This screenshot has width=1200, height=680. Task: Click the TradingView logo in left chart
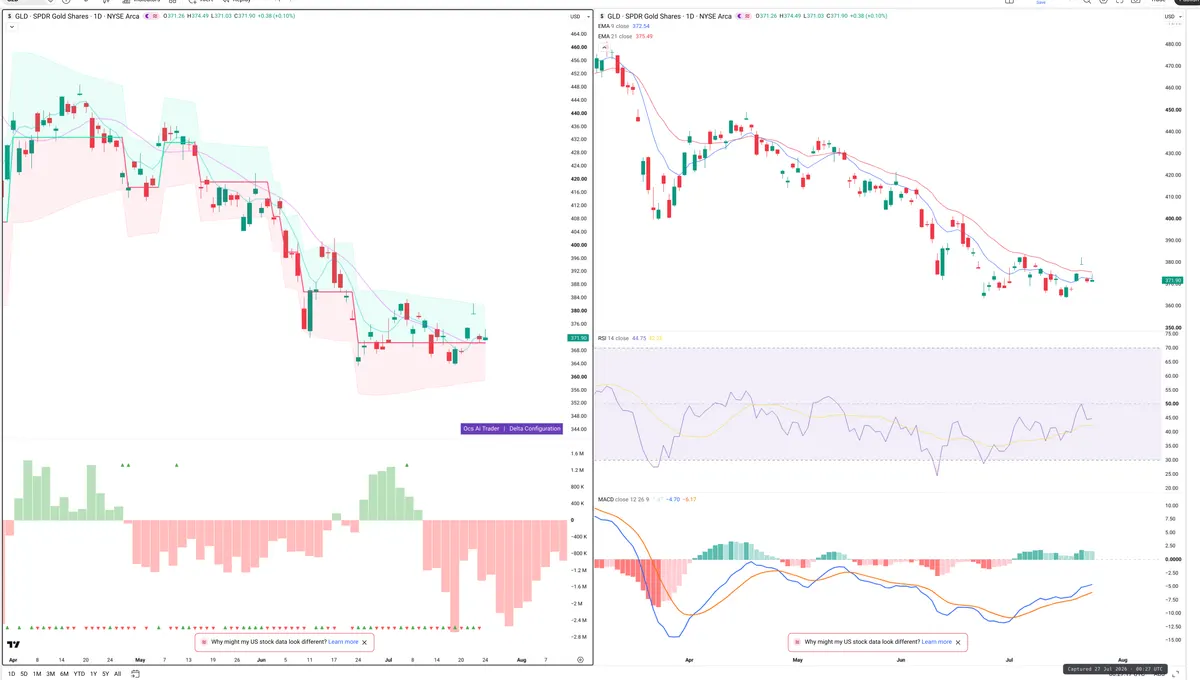click(14, 645)
